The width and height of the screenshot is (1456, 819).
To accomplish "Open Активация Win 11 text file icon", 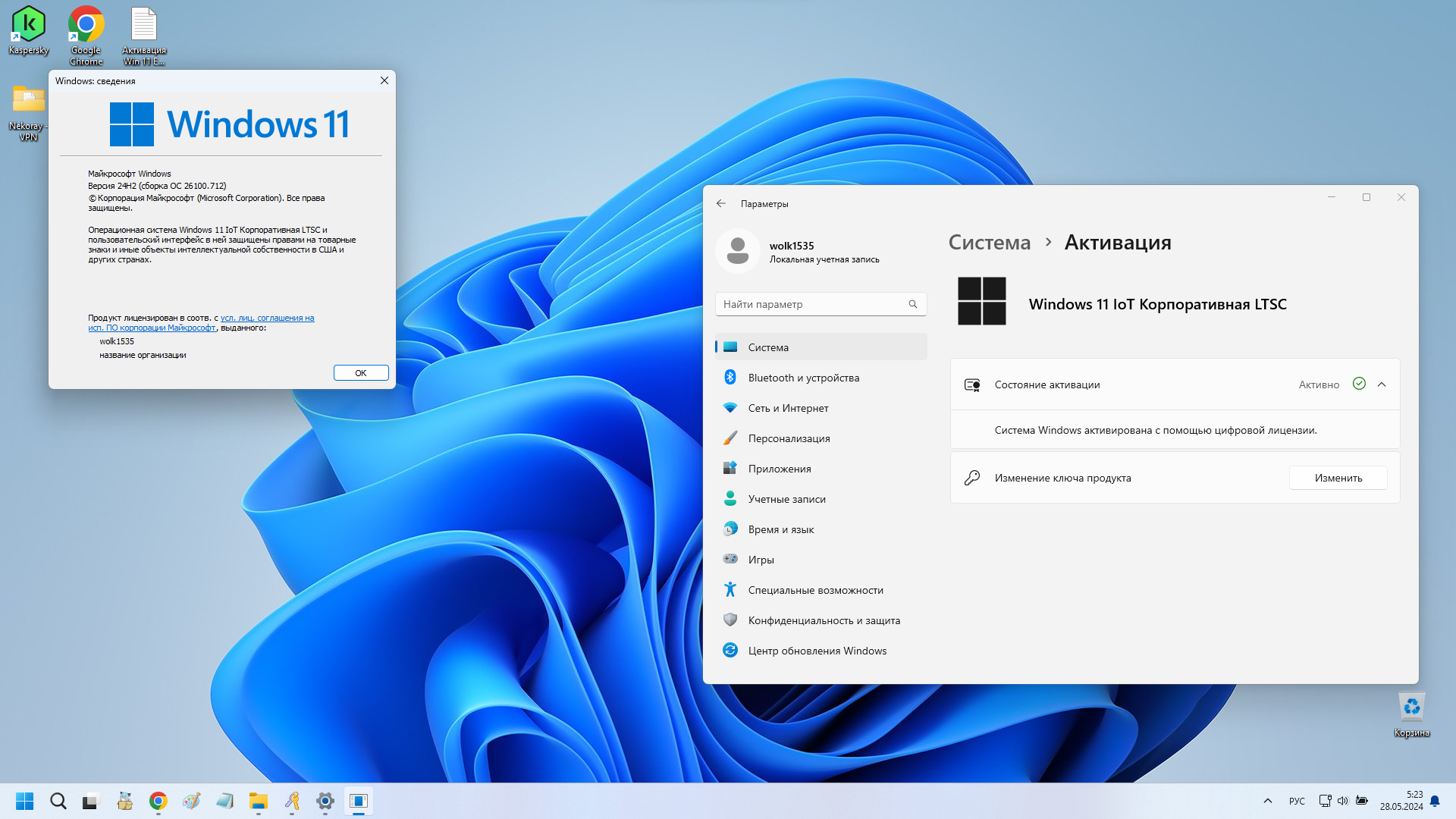I will tap(143, 35).
